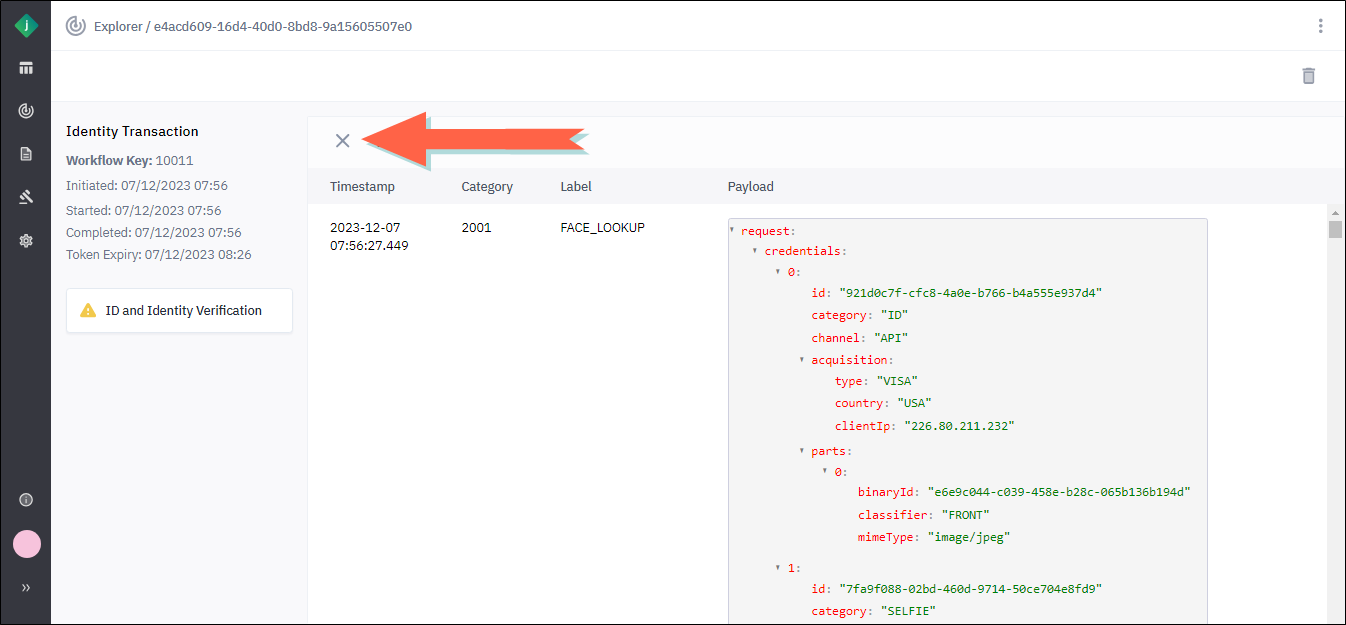Open the gavel rules icon in sidebar
Screen dimensions: 1346x625
(26, 197)
